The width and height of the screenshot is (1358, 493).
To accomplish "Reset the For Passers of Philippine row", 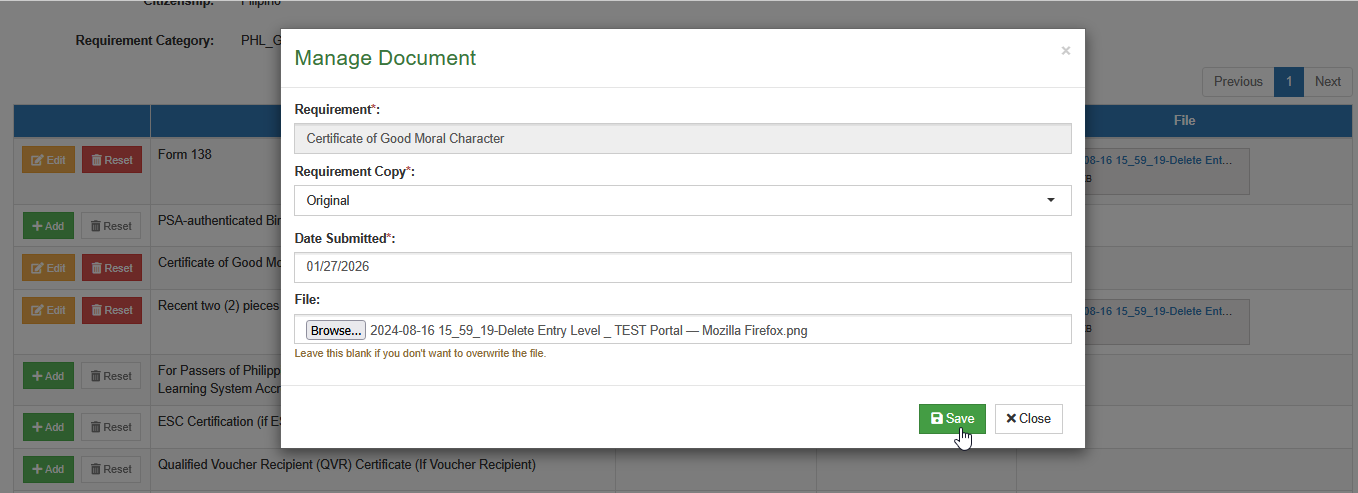I will [x=111, y=376].
